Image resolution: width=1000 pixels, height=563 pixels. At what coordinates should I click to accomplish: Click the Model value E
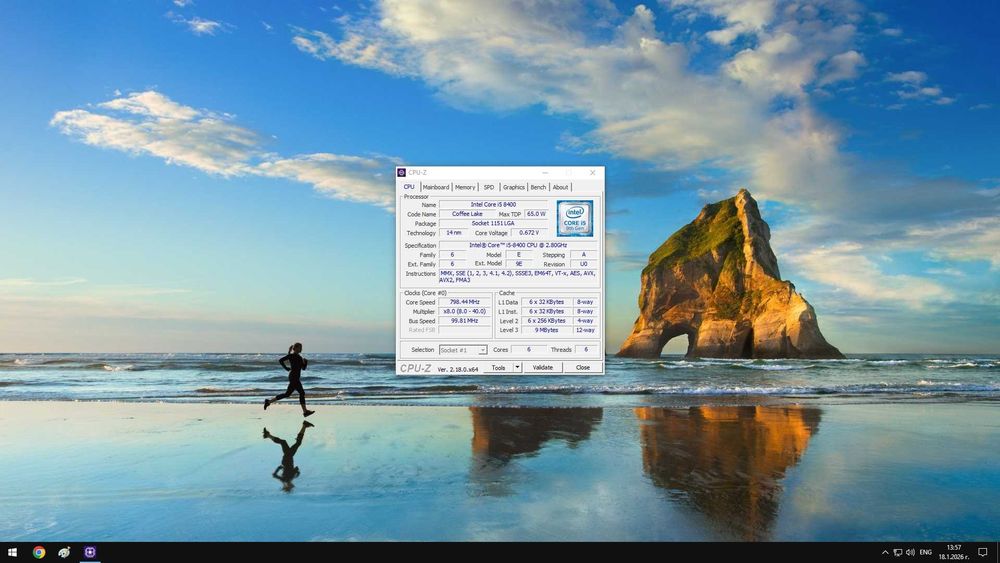coord(519,254)
